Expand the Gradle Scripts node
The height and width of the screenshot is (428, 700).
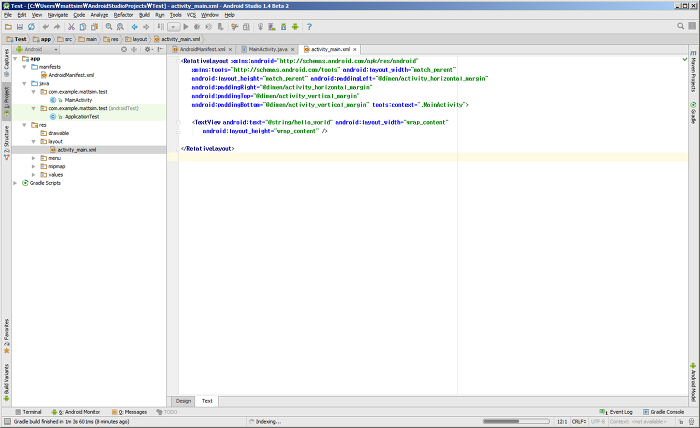pyautogui.click(x=16, y=183)
